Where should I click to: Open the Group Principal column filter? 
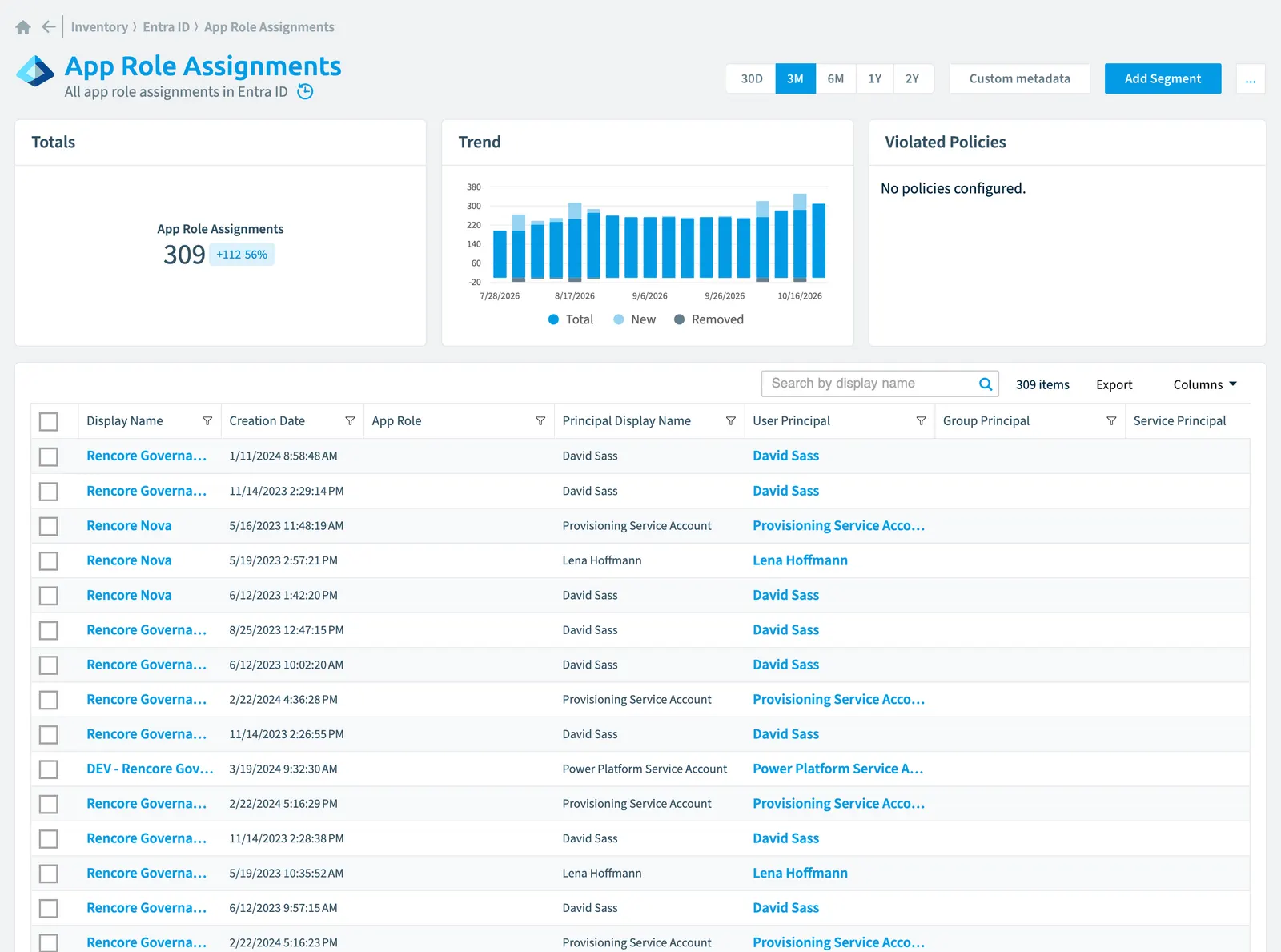tap(1111, 421)
